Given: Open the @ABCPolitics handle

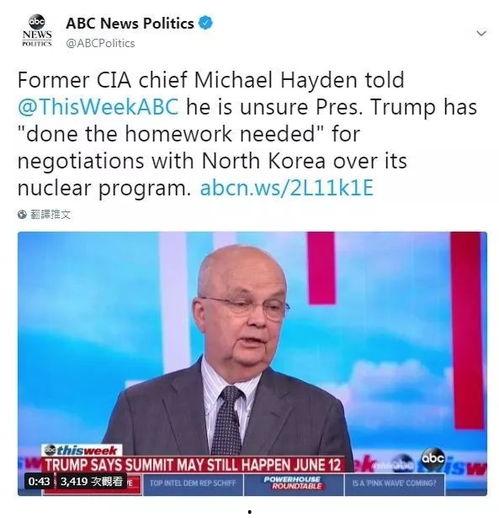Looking at the screenshot, I should (100, 43).
